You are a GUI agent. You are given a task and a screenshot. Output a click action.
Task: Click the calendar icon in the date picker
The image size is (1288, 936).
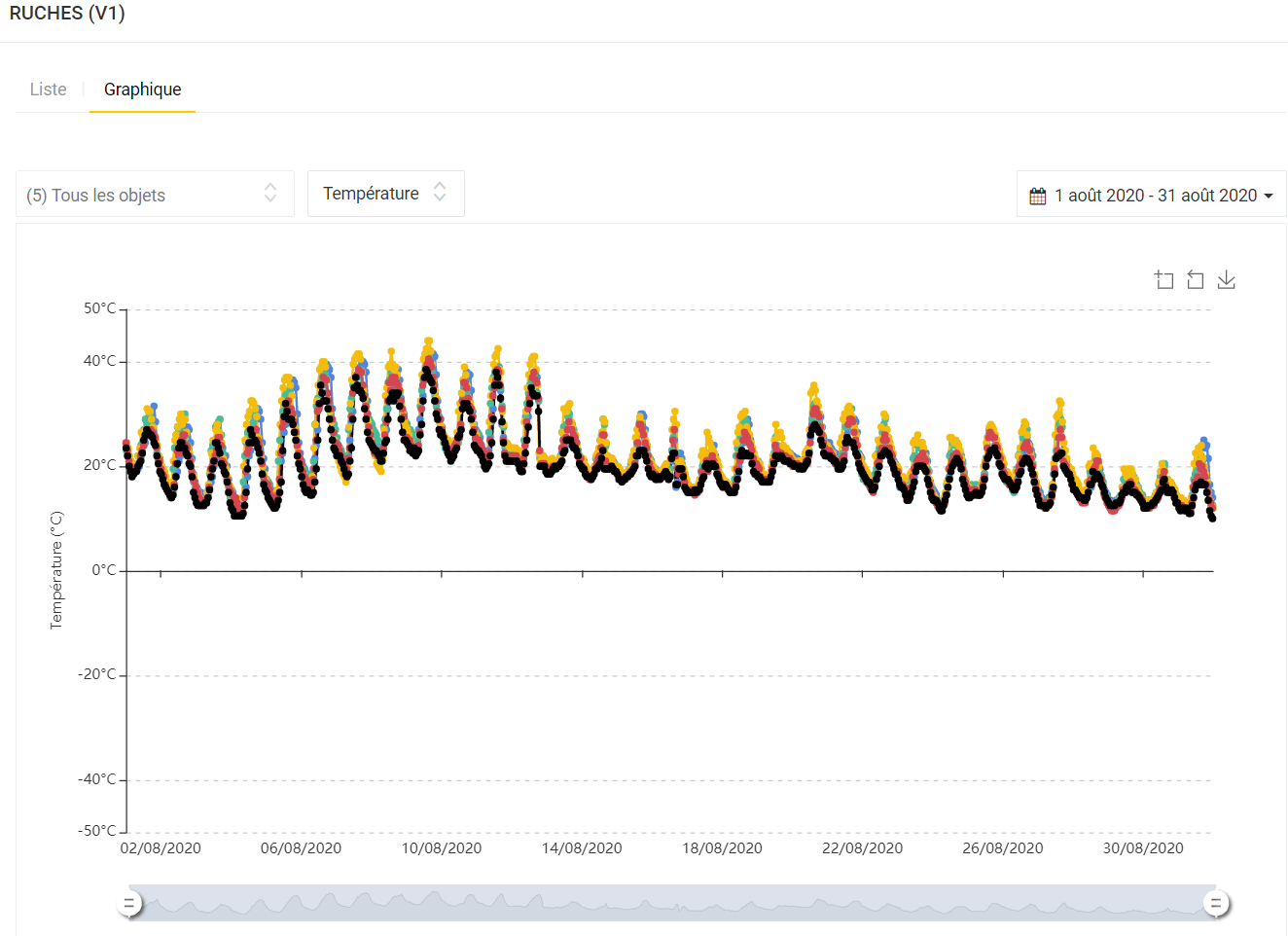pyautogui.click(x=1038, y=196)
